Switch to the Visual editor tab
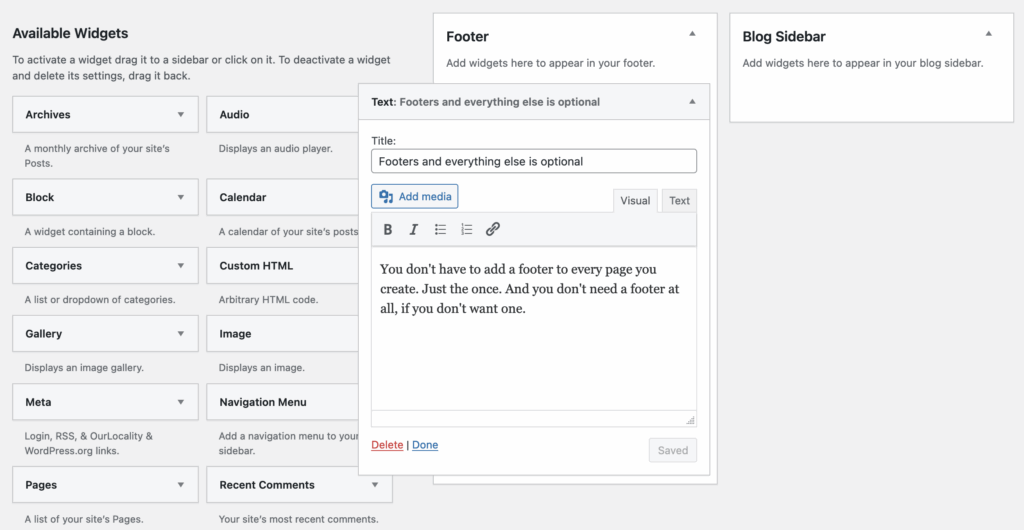1024x530 pixels. pyautogui.click(x=635, y=201)
